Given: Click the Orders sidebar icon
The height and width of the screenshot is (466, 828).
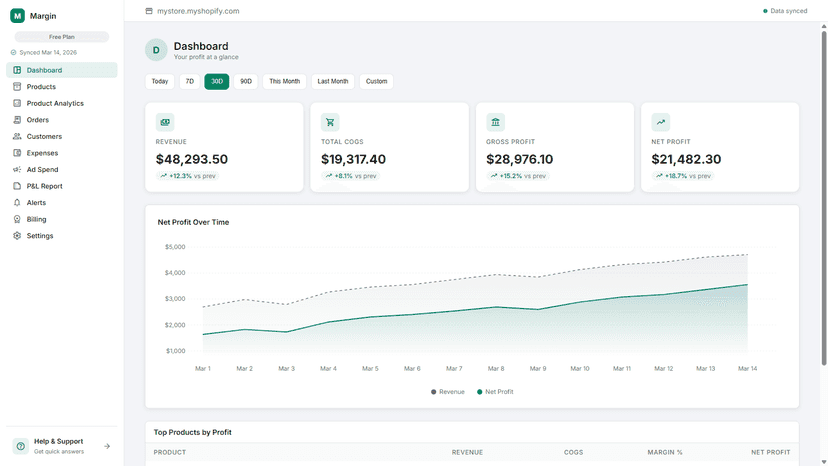Looking at the screenshot, I should [17, 120].
